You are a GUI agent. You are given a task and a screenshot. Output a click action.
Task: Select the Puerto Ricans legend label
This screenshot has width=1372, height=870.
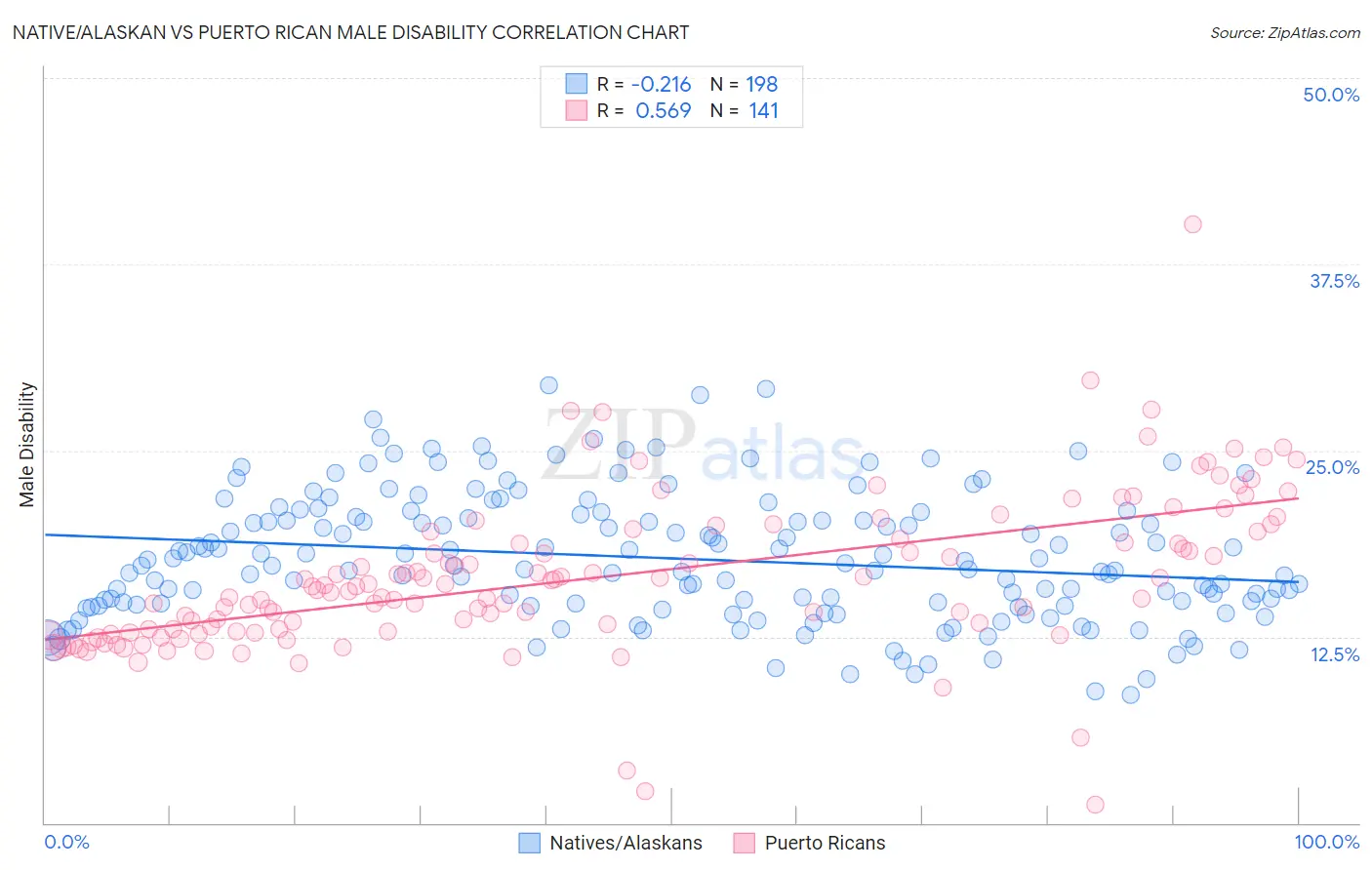point(825,843)
